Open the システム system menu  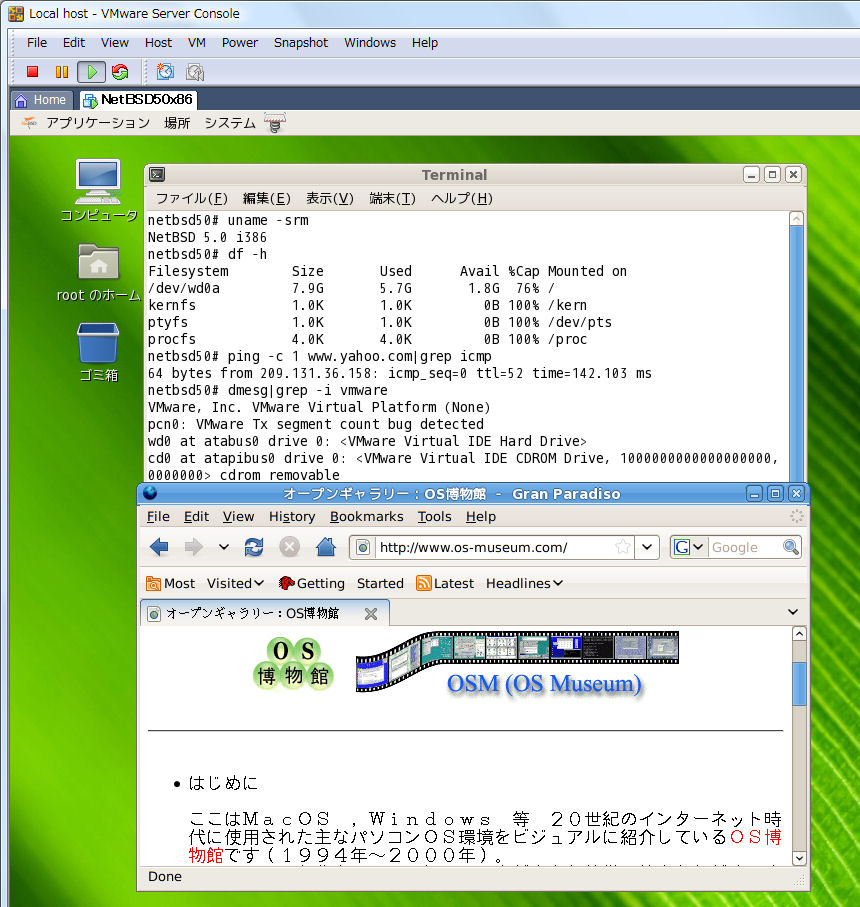pyautogui.click(x=230, y=123)
